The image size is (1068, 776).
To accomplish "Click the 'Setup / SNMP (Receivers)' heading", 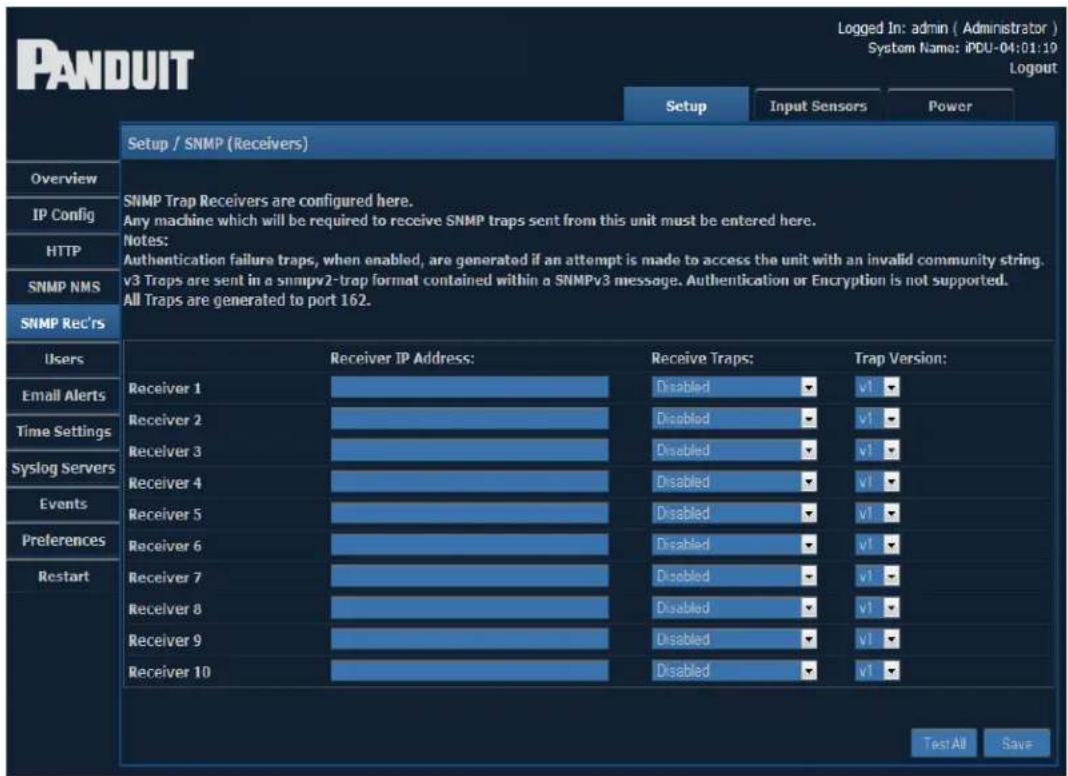I will 217,144.
